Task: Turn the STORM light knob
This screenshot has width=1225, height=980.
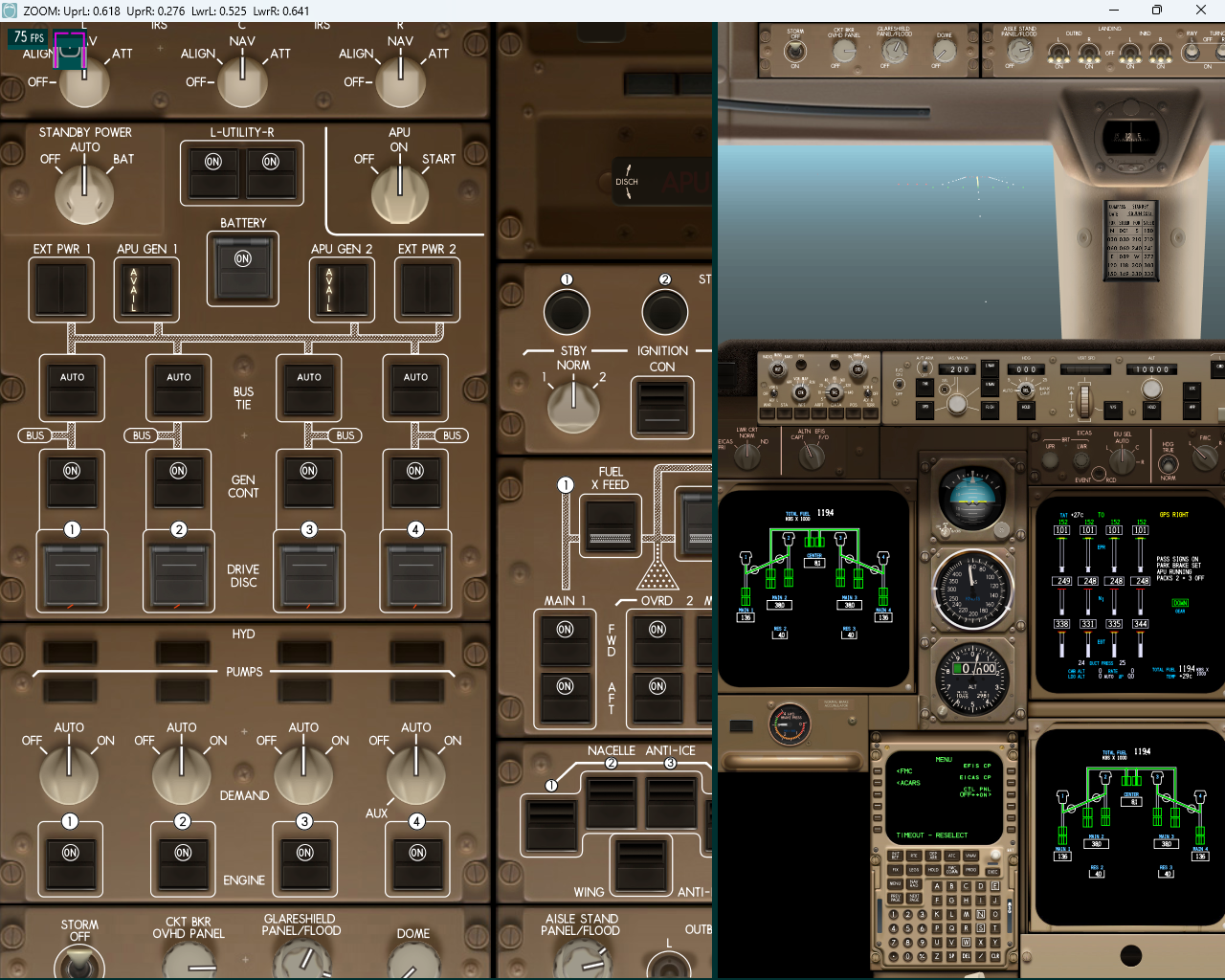Action: [80, 963]
